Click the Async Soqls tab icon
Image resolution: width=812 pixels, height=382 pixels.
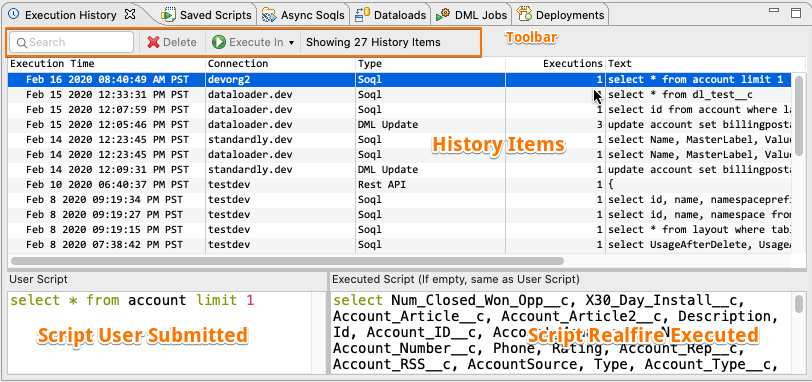click(x=269, y=14)
